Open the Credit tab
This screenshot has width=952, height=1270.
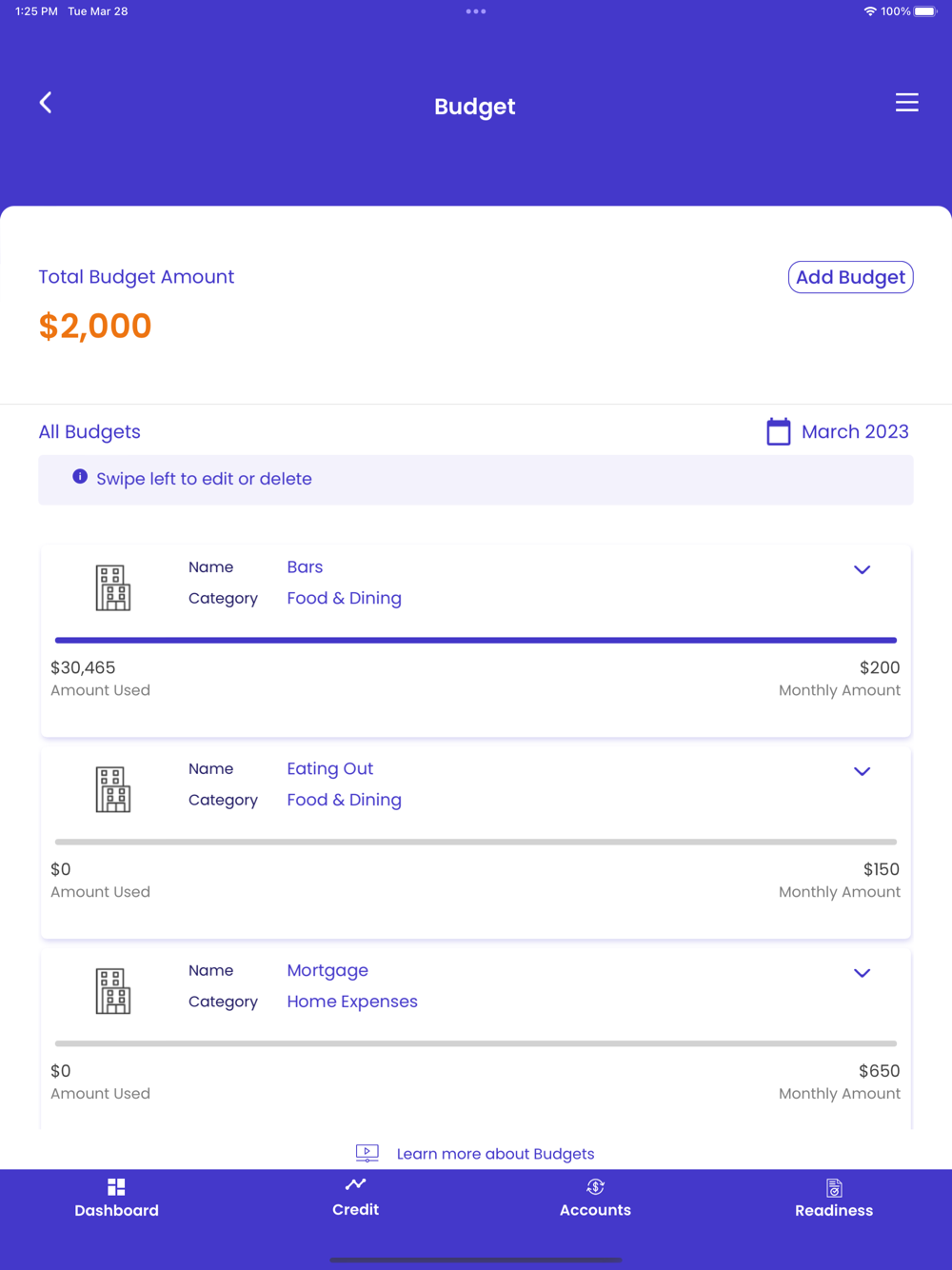(356, 1198)
